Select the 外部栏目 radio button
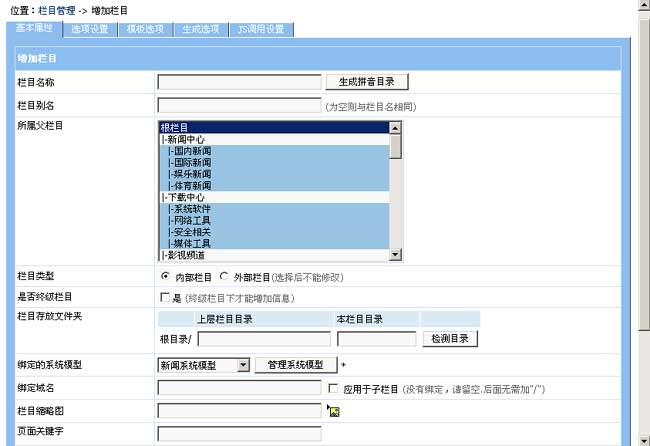 [224, 276]
